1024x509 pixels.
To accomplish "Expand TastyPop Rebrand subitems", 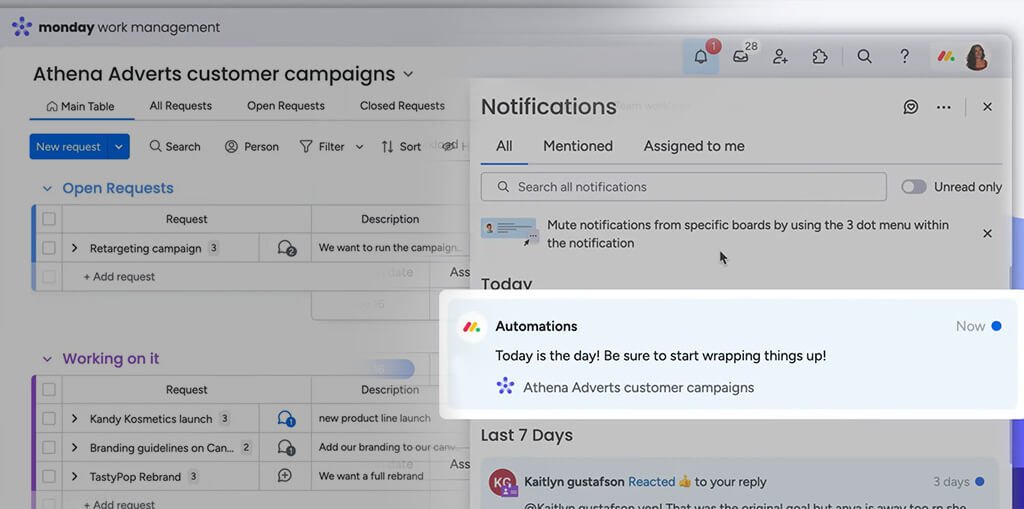I will click(74, 476).
